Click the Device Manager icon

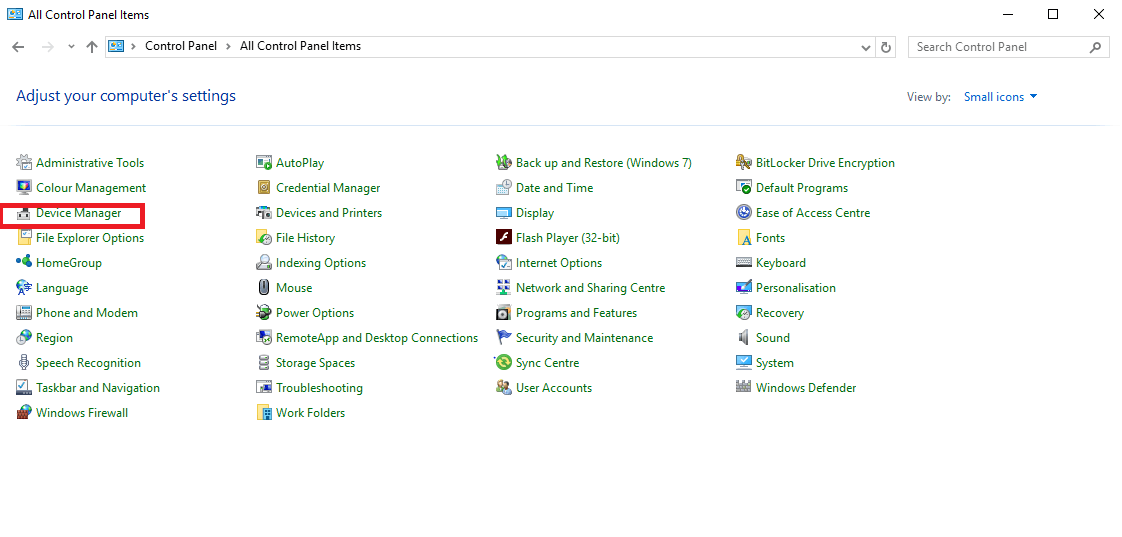tap(24, 213)
